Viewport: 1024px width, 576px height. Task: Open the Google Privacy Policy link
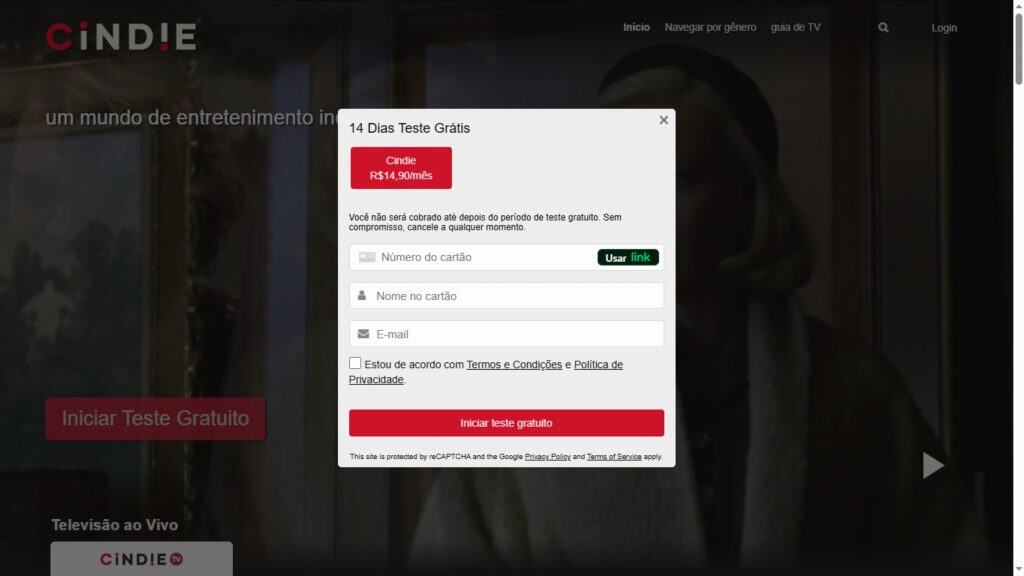pyautogui.click(x=547, y=456)
